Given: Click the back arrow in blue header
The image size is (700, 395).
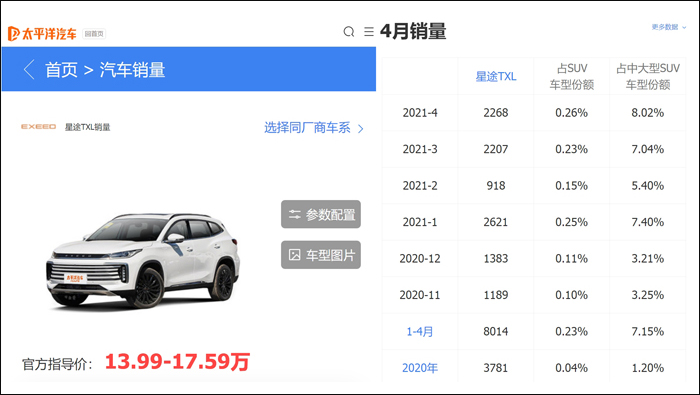Looking at the screenshot, I should [29, 70].
